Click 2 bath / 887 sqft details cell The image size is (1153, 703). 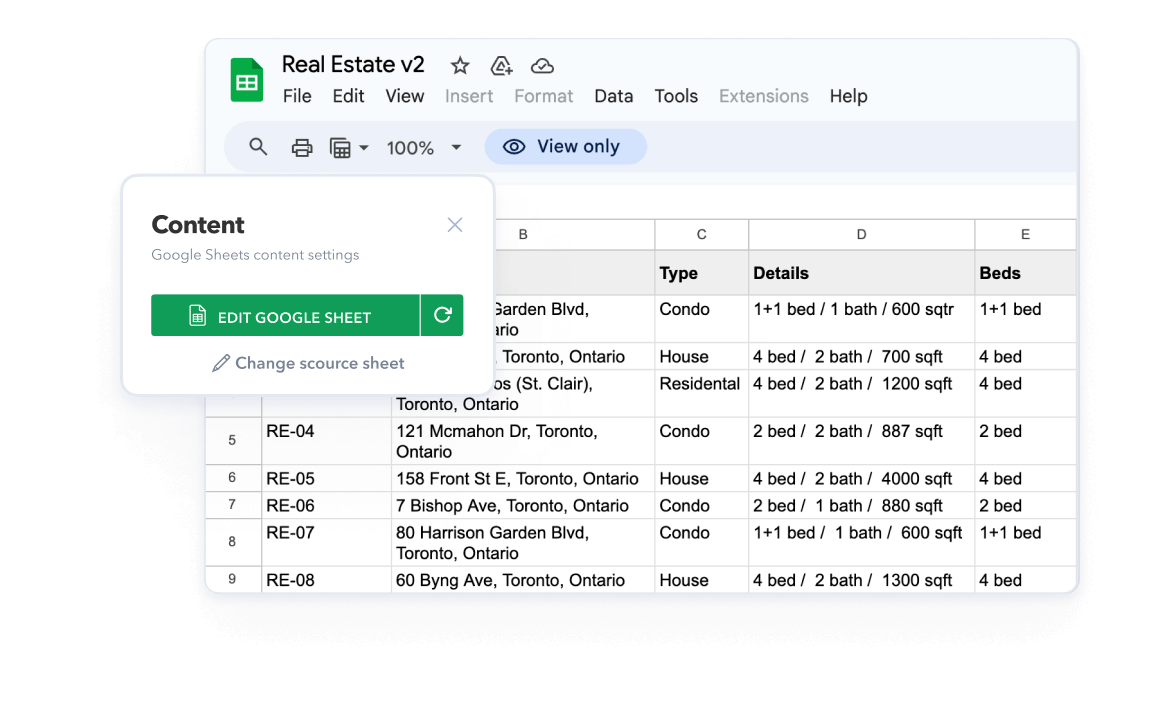(862, 440)
